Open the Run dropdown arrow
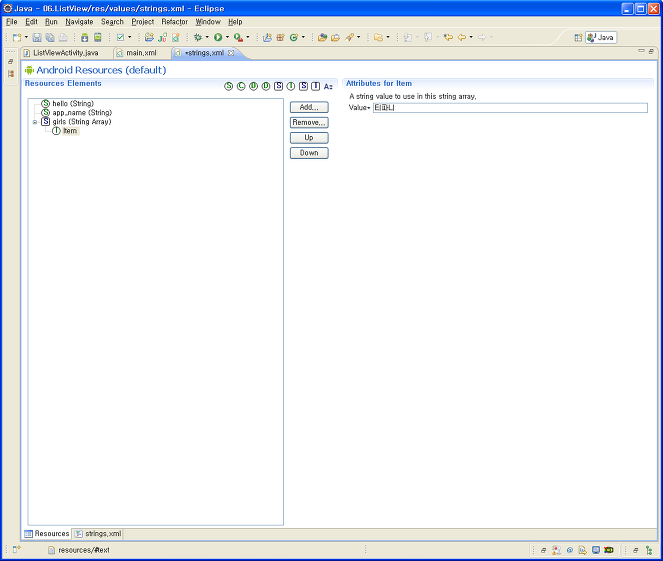The width and height of the screenshot is (663, 561). 227,37
